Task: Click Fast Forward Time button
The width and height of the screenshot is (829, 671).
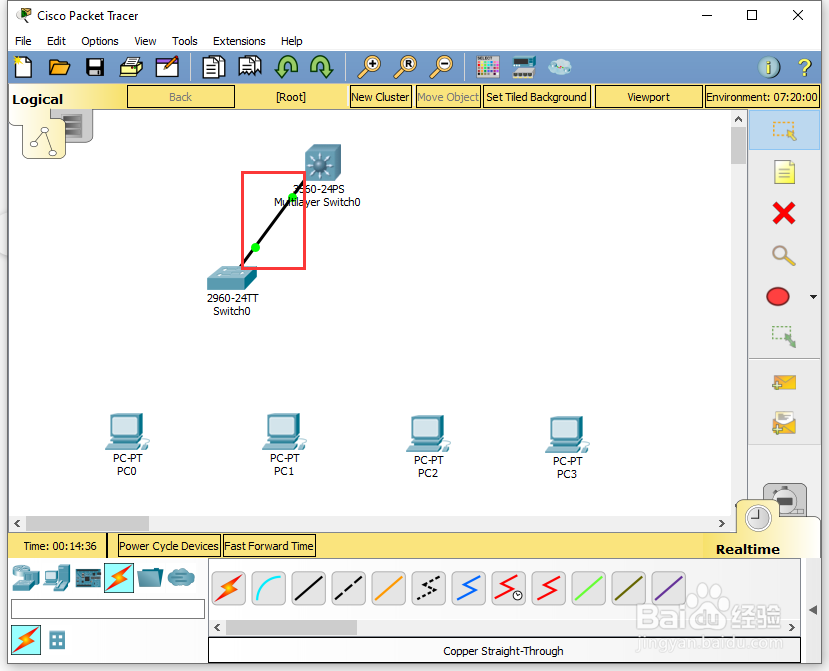Action: tap(269, 546)
